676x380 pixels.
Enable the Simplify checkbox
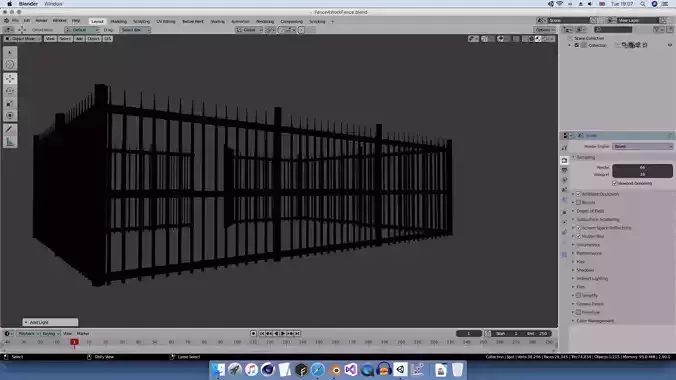[x=579, y=295]
